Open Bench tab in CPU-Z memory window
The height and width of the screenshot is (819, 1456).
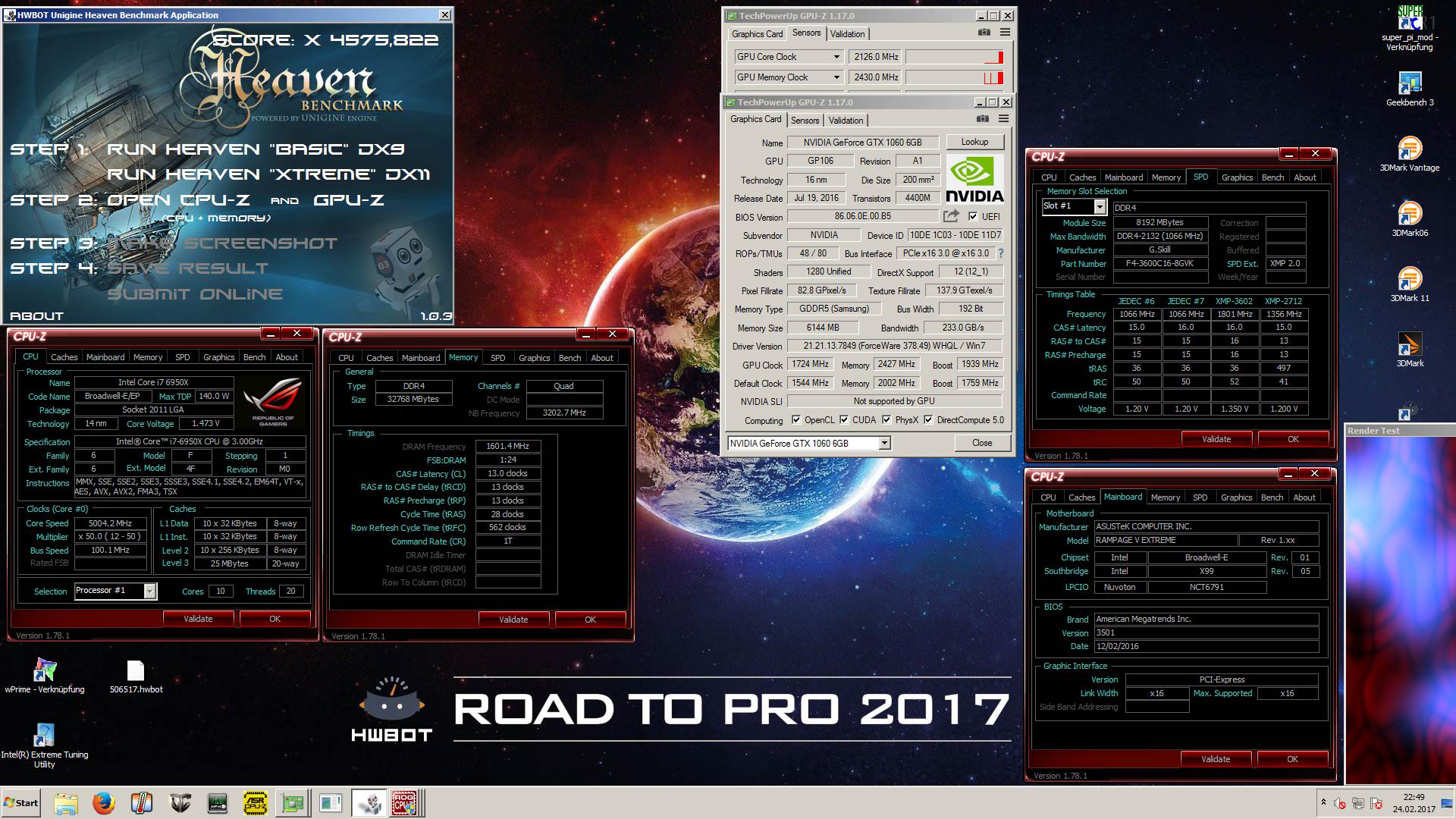[x=570, y=358]
